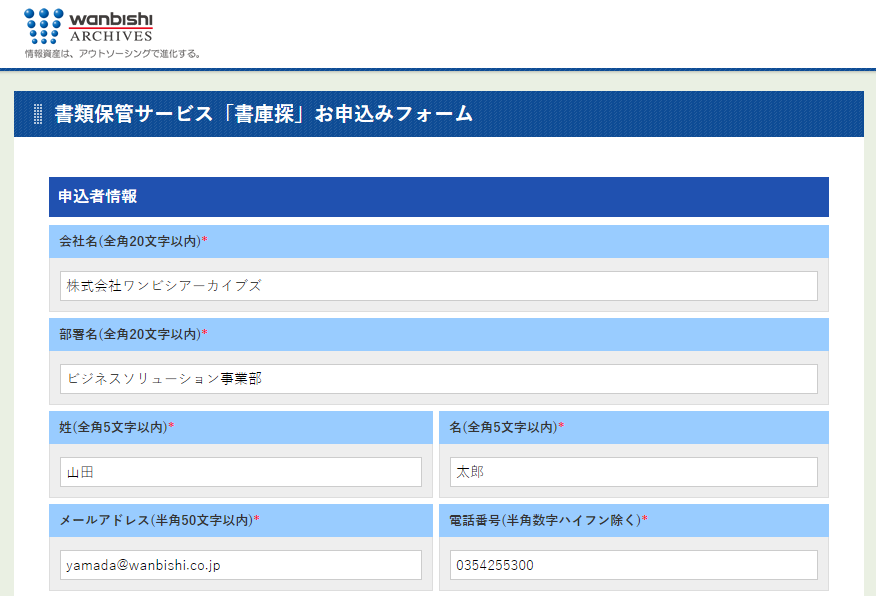Click into the 名 input containing 太郎
The image size is (876, 596).
click(x=633, y=472)
